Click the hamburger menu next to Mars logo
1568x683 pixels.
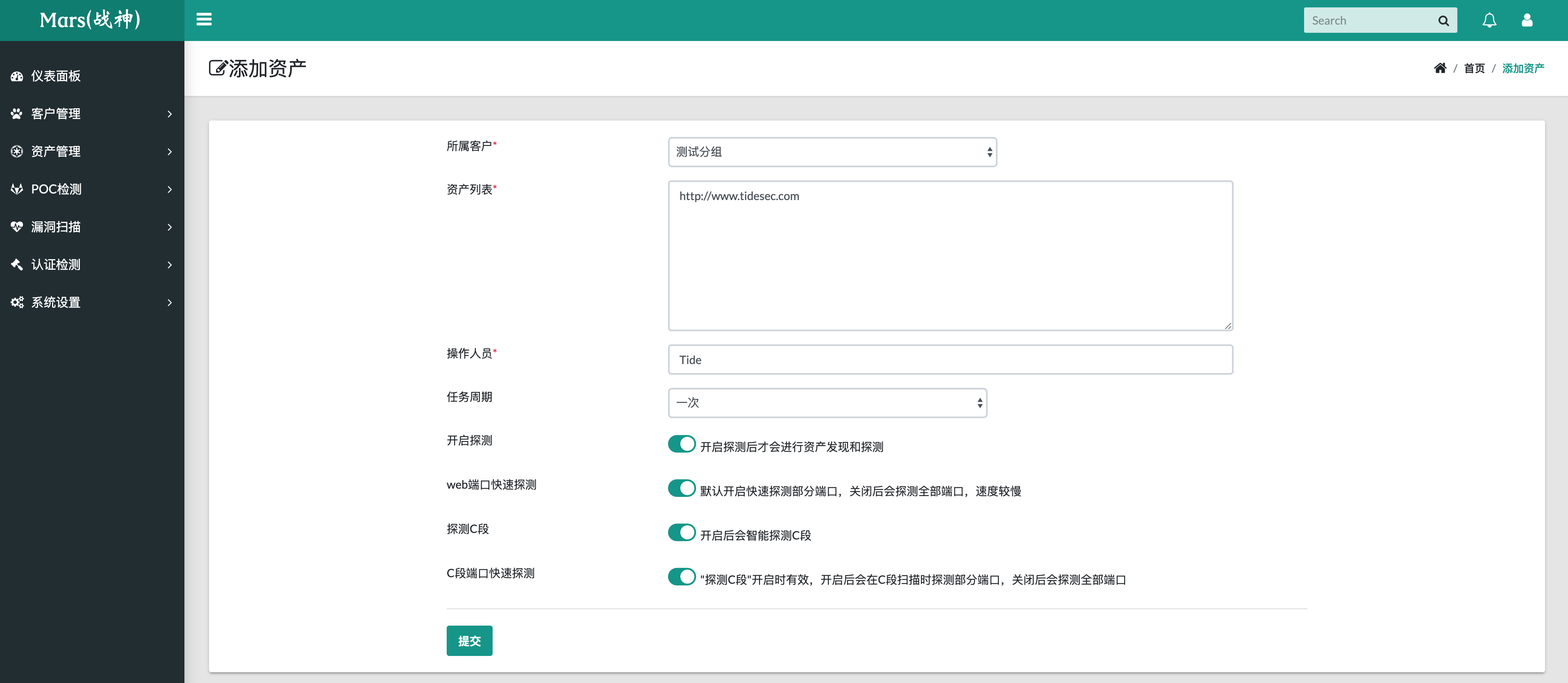204,19
